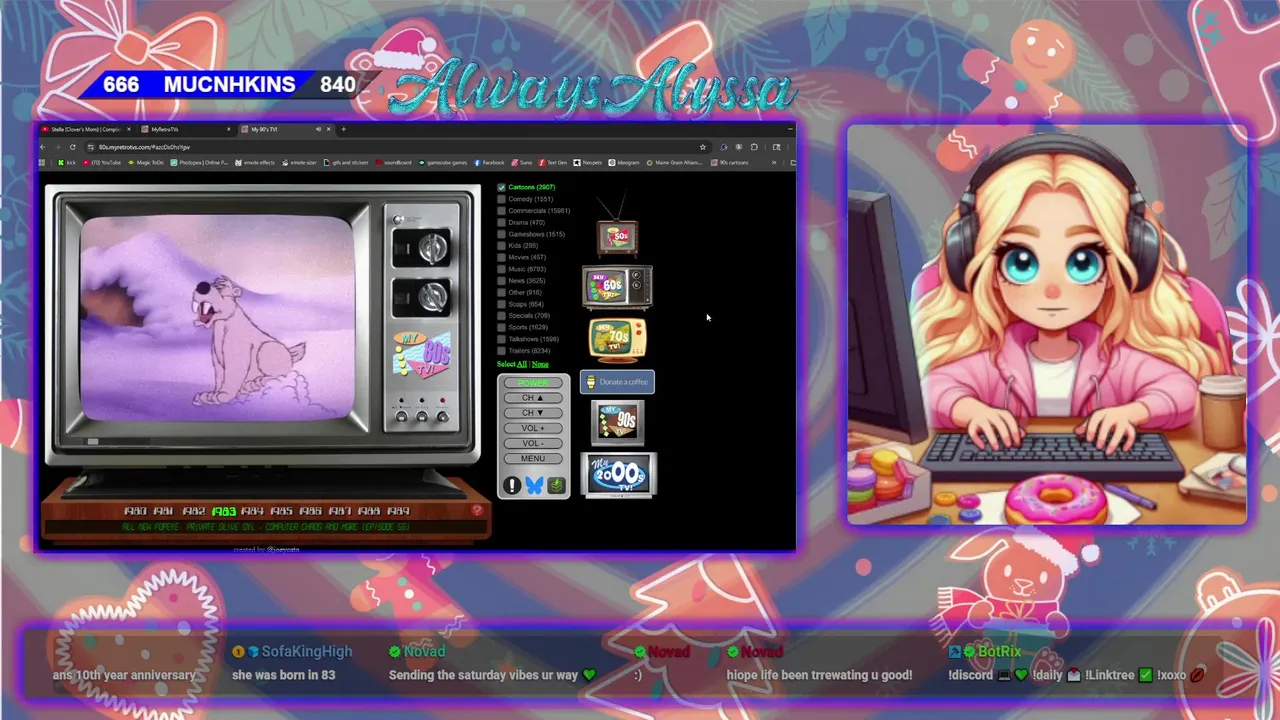Screen dimensions: 1280x720
Task: Open the emote effects bookmark
Action: click(255, 162)
